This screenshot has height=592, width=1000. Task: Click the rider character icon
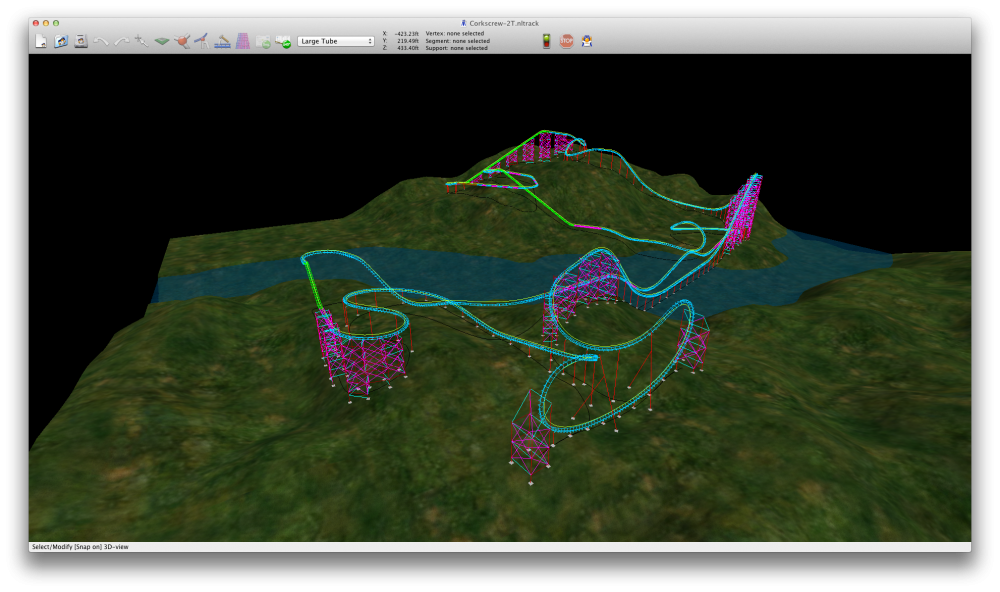click(x=587, y=41)
